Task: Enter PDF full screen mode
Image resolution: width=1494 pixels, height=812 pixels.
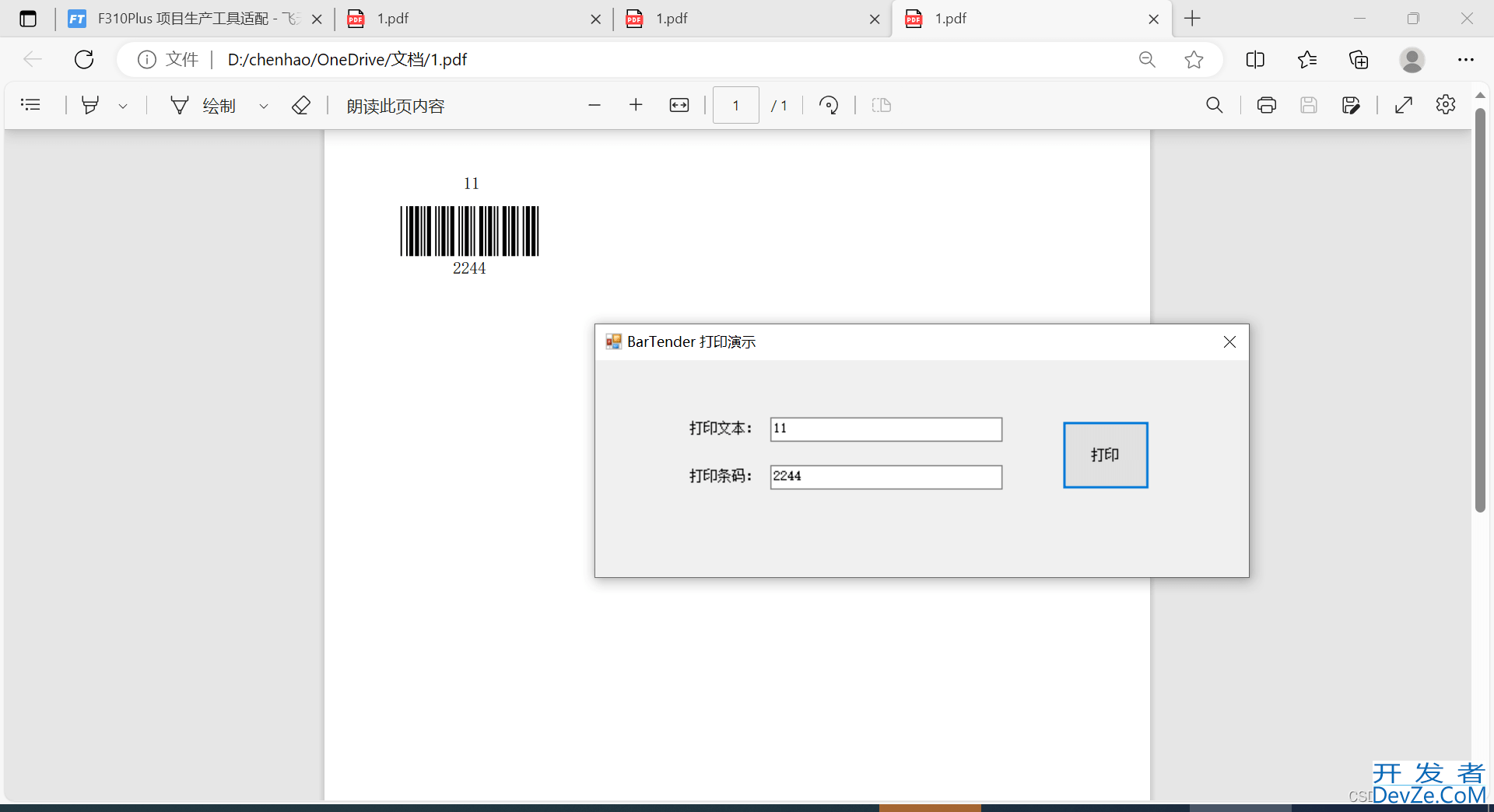Action: (1404, 105)
